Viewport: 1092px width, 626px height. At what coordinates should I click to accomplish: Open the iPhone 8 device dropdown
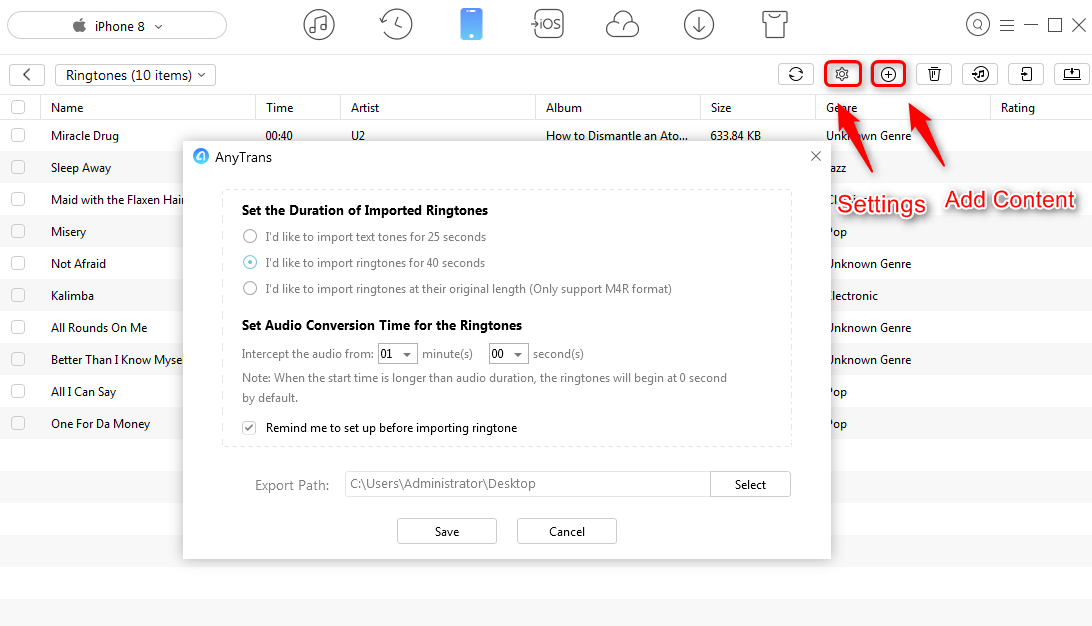[x=117, y=26]
